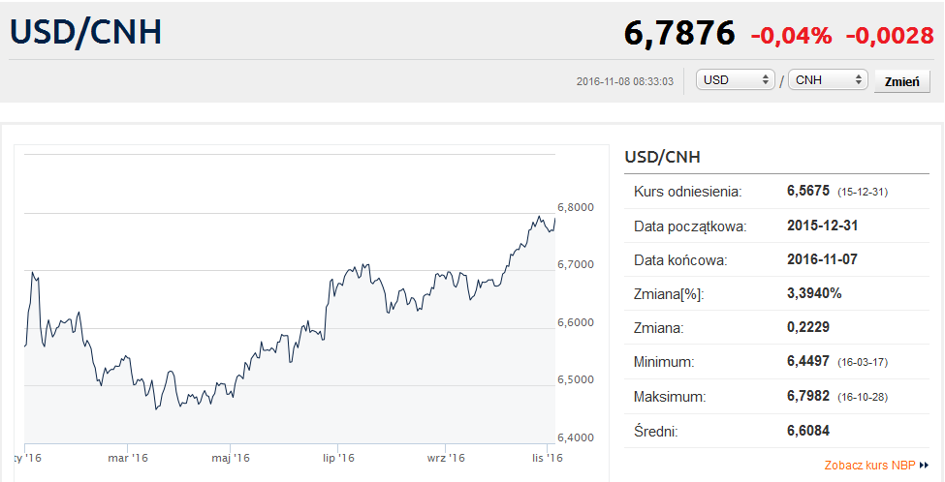Viewport: 945px width, 482px height.
Task: Click the red -0,04% percent change
Action: [x=791, y=35]
